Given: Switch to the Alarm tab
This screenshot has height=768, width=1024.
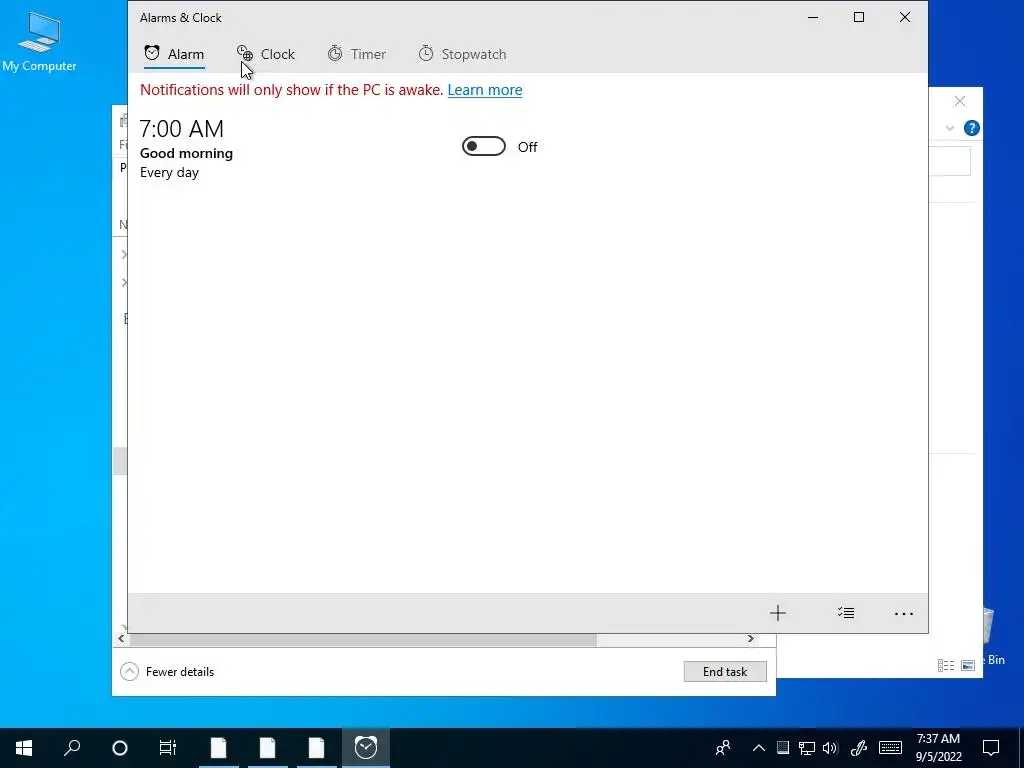Looking at the screenshot, I should pyautogui.click(x=174, y=54).
